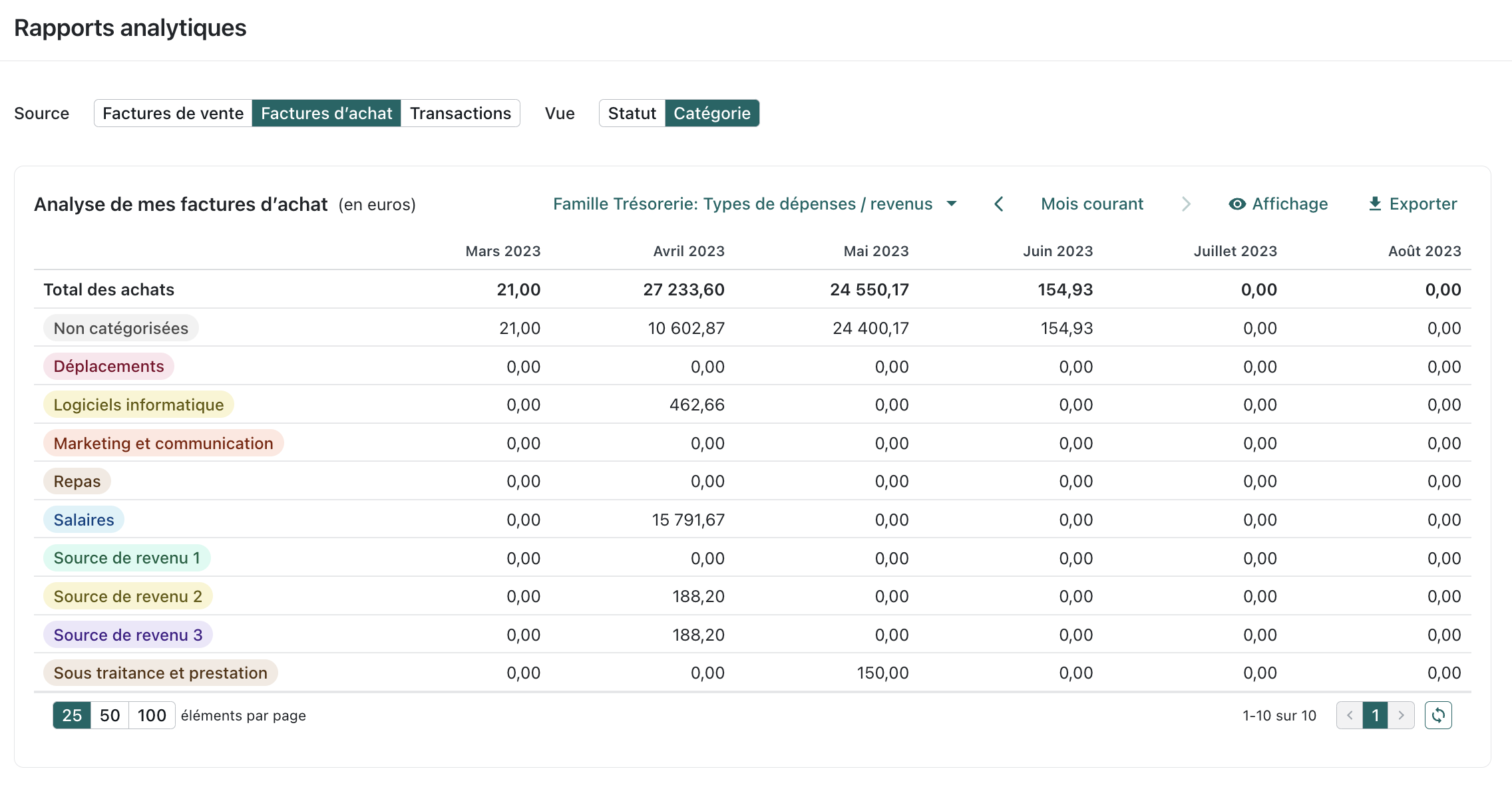Viewport: 1512px width, 809px height.
Task: Click the Logiciels informatique tag
Action: pos(138,404)
